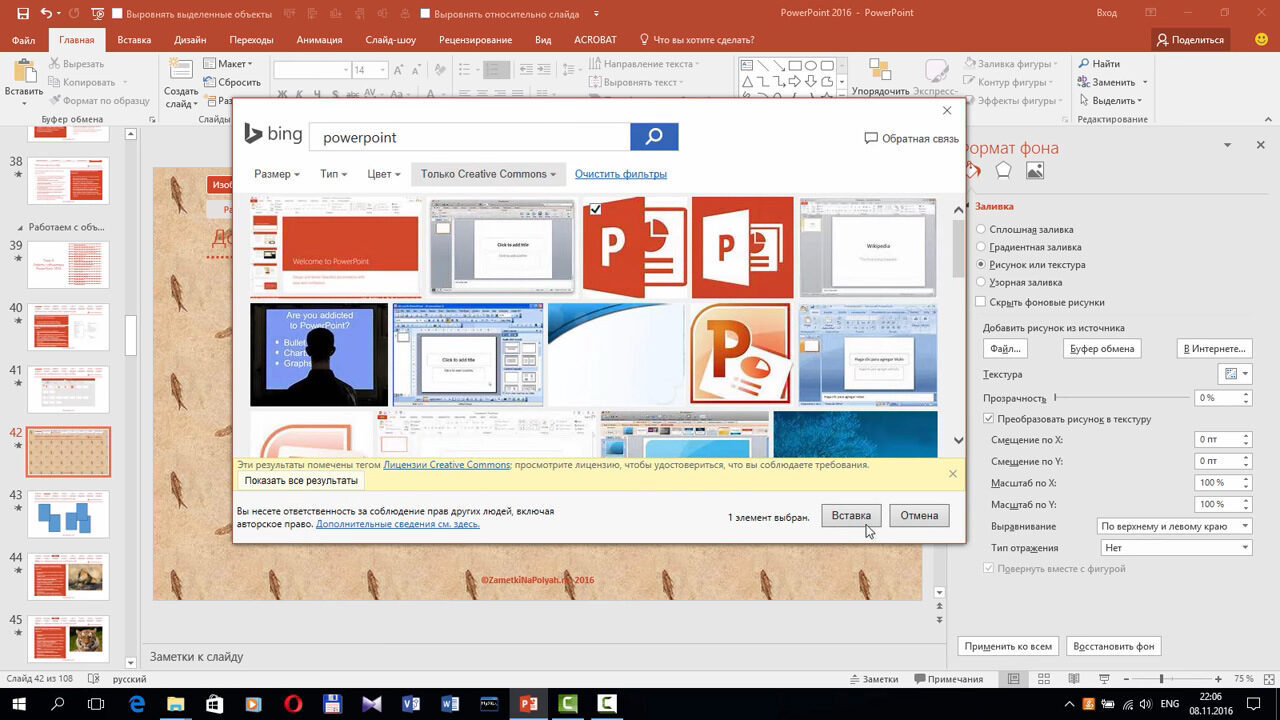The width and height of the screenshot is (1280, 720).
Task: Open the Picture icon tab in format pane
Action: pos(1035,171)
